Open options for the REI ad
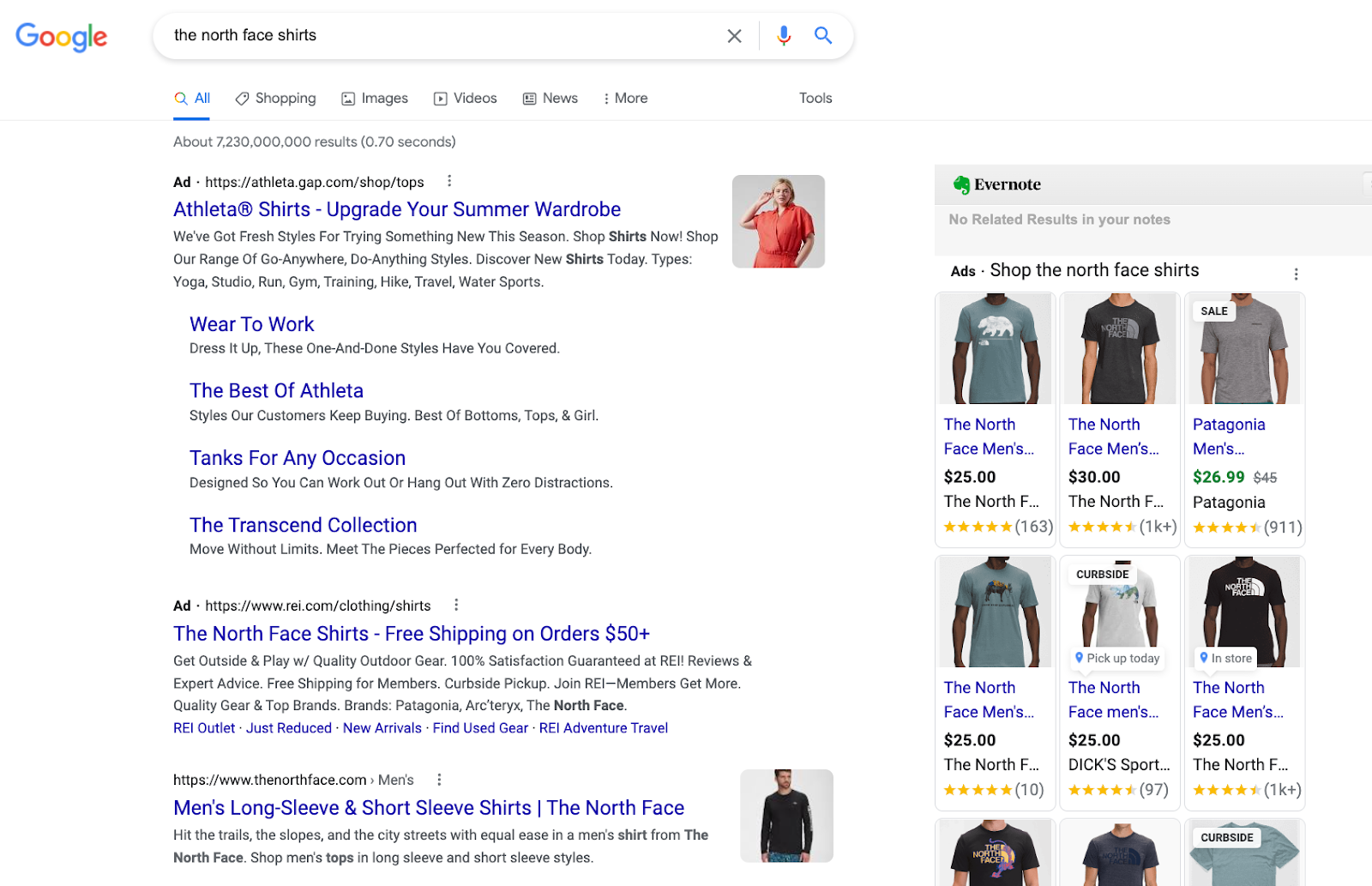Image resolution: width=1372 pixels, height=886 pixels. (456, 605)
